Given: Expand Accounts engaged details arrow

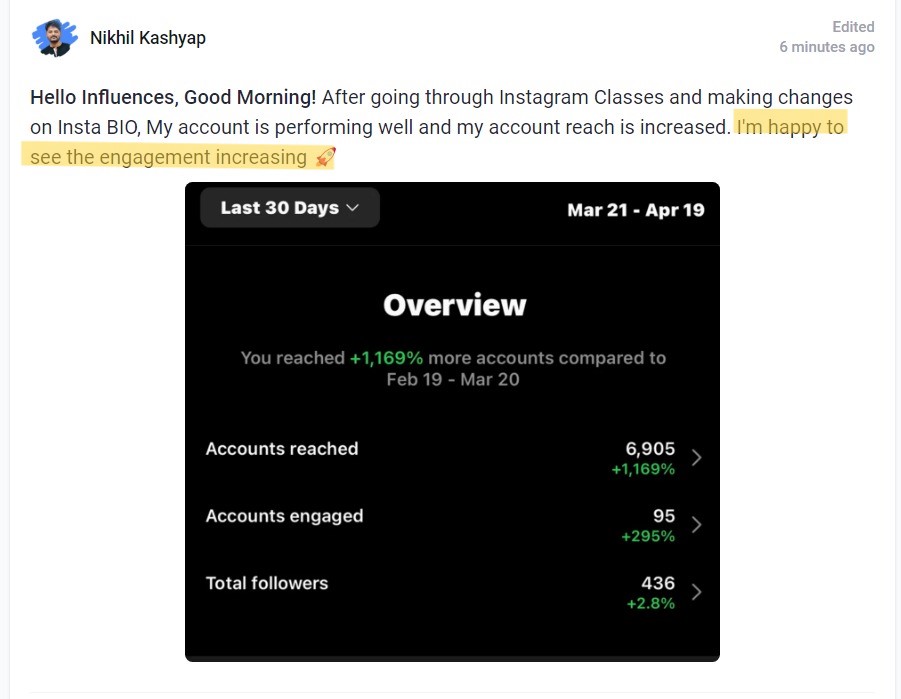Looking at the screenshot, I should coord(696,525).
